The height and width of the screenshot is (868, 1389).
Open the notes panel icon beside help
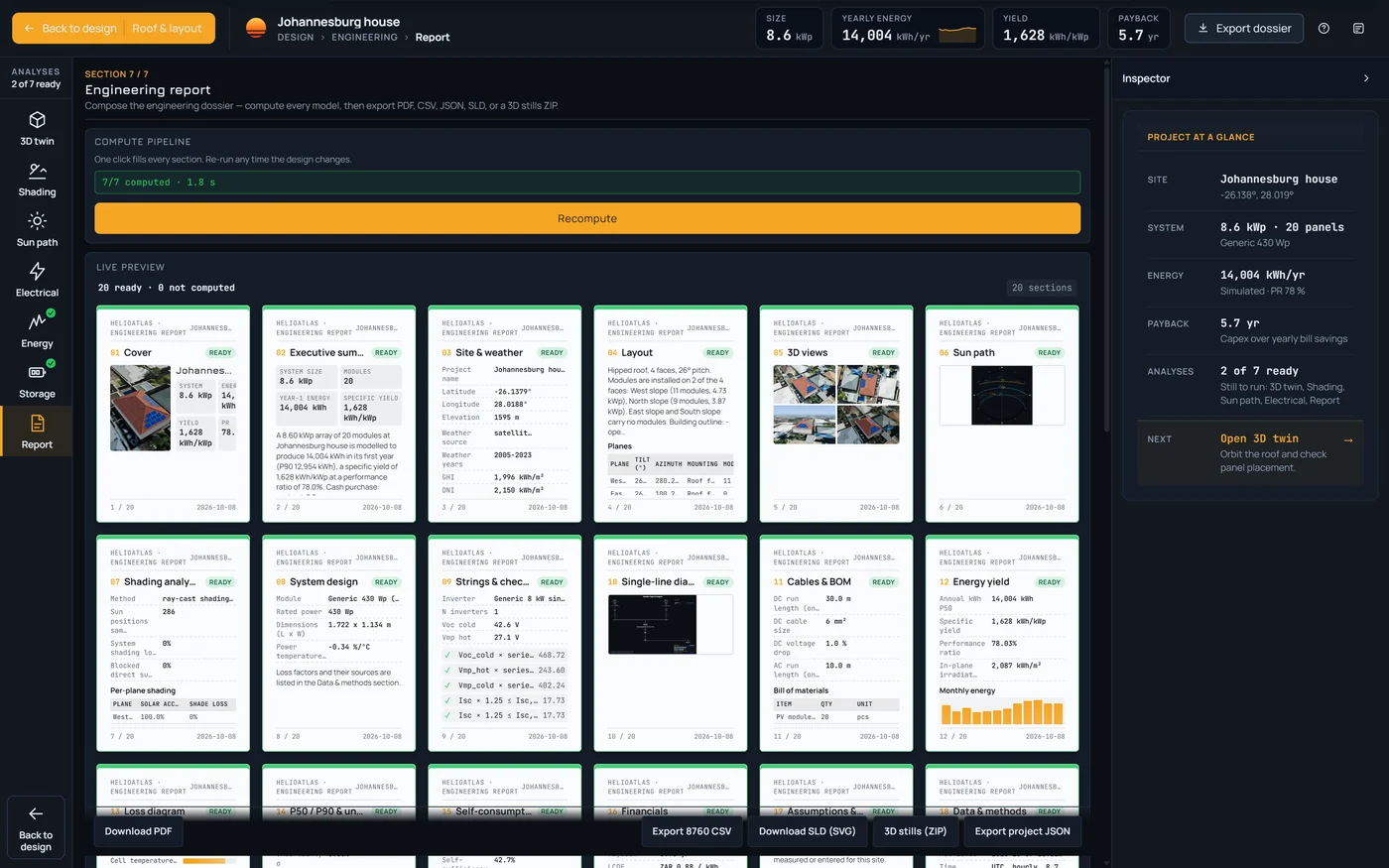tap(1358, 28)
